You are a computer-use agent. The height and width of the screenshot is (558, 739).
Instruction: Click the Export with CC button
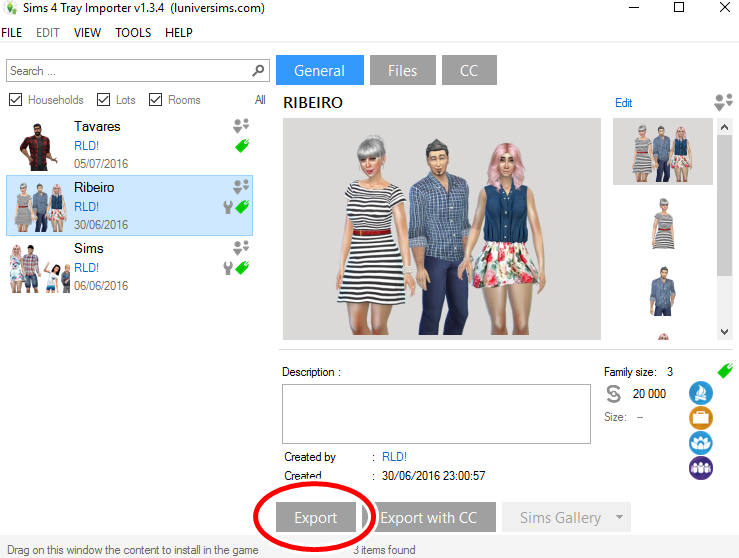click(x=429, y=517)
